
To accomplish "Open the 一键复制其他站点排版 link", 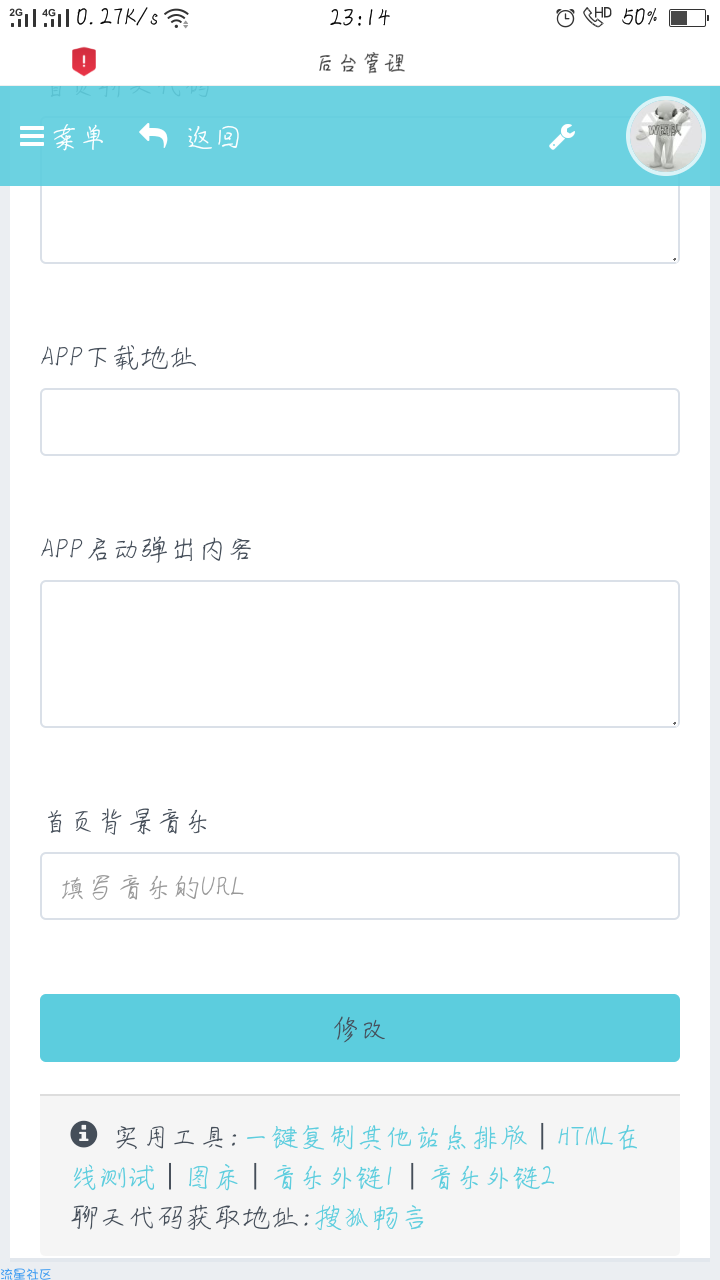I will coord(387,1137).
